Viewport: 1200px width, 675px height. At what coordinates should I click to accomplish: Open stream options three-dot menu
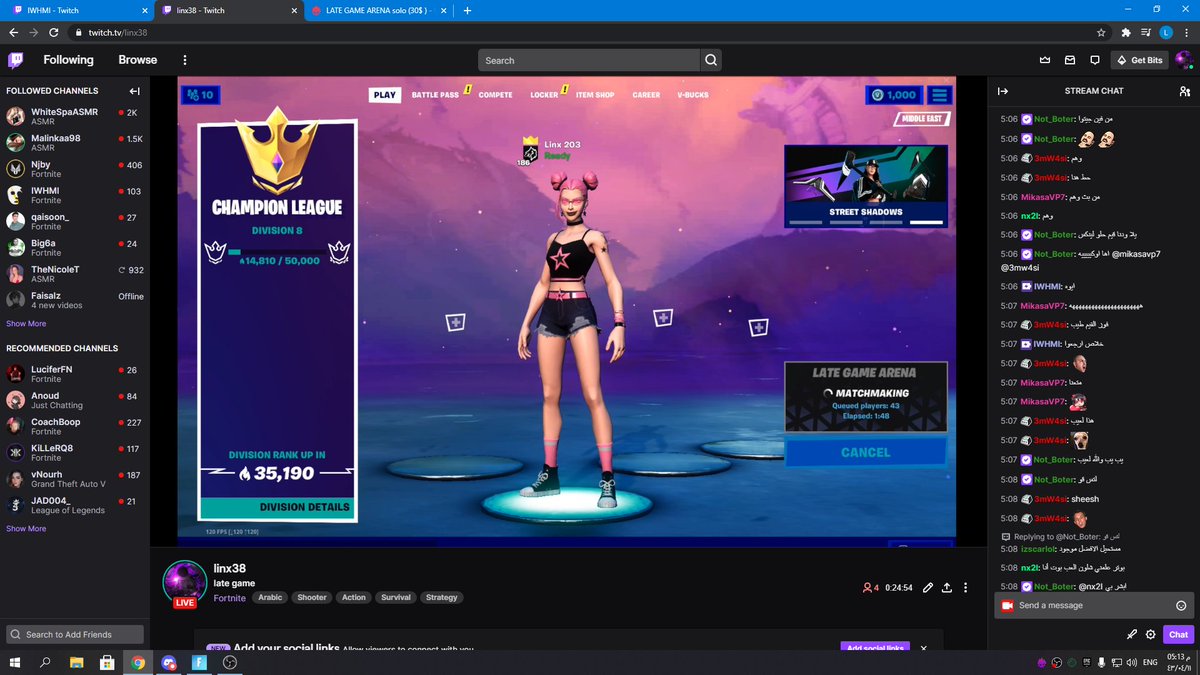(966, 588)
